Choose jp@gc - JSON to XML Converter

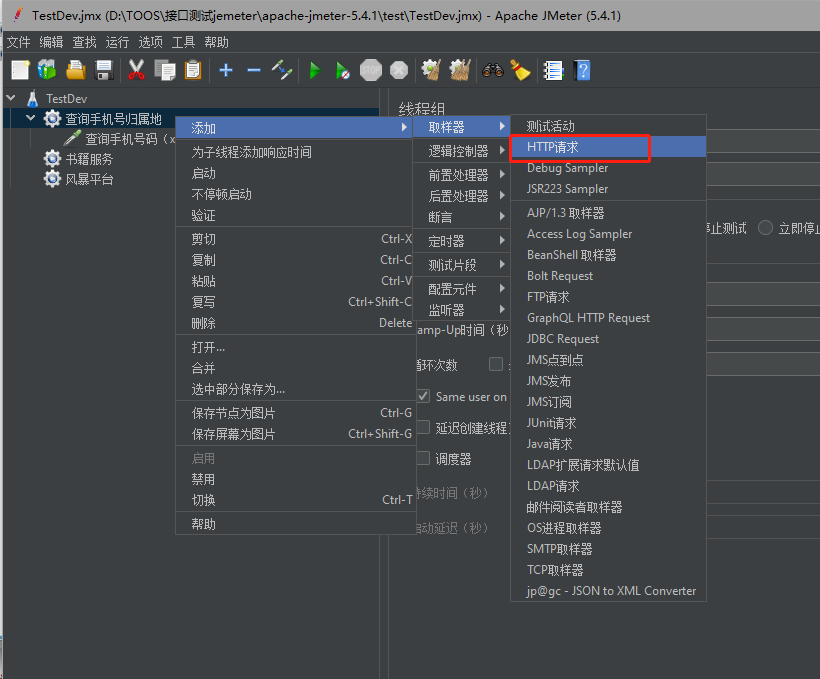pyautogui.click(x=609, y=591)
